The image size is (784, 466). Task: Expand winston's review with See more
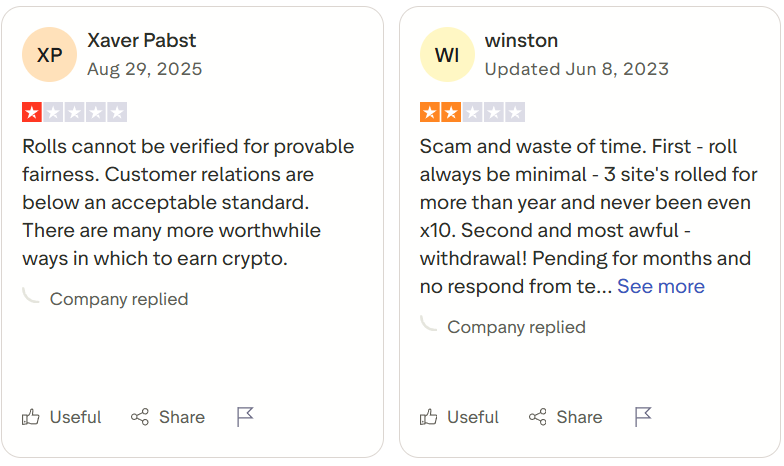(x=660, y=287)
